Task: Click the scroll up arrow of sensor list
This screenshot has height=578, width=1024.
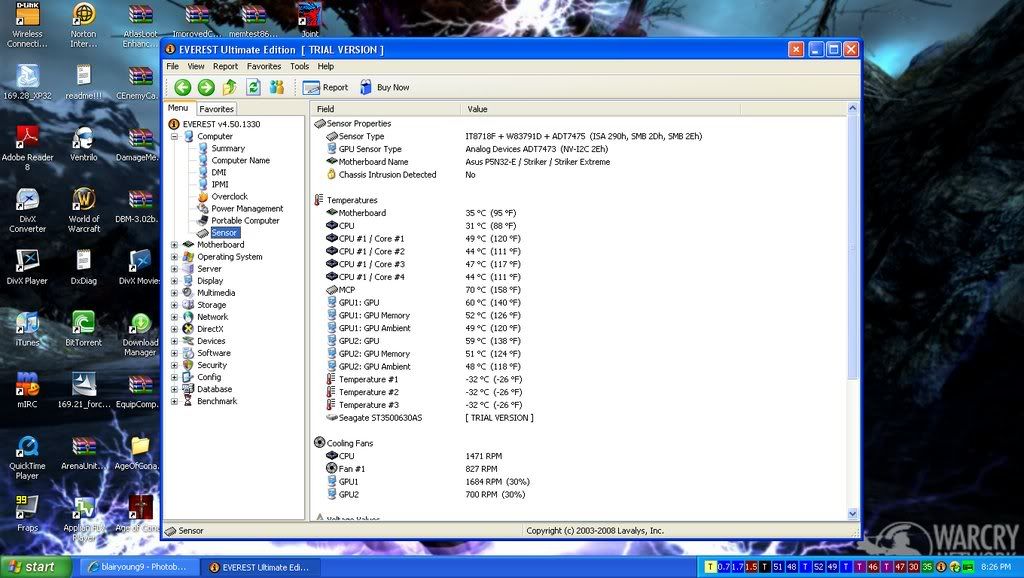Action: point(852,108)
